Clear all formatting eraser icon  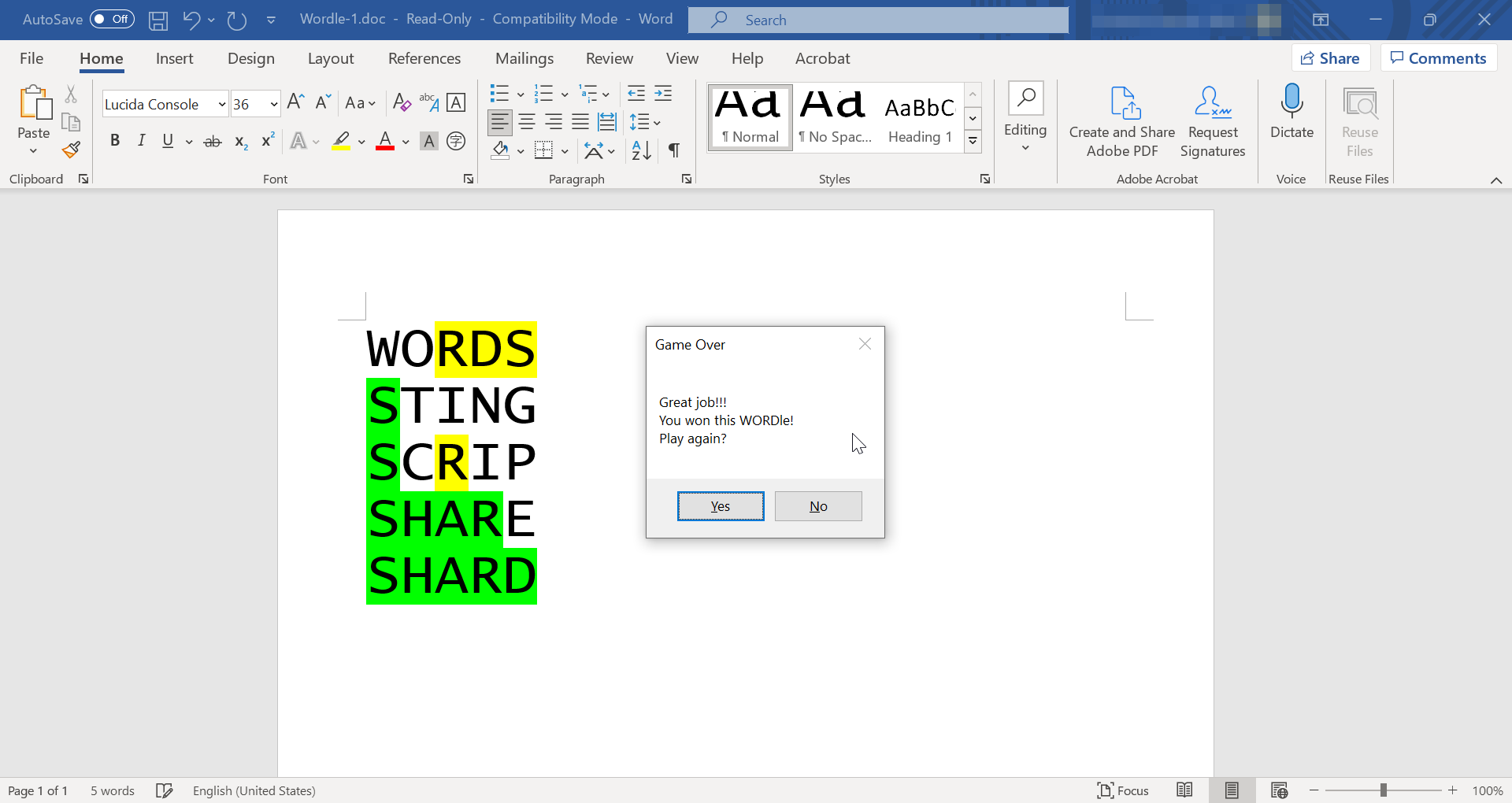coord(402,102)
